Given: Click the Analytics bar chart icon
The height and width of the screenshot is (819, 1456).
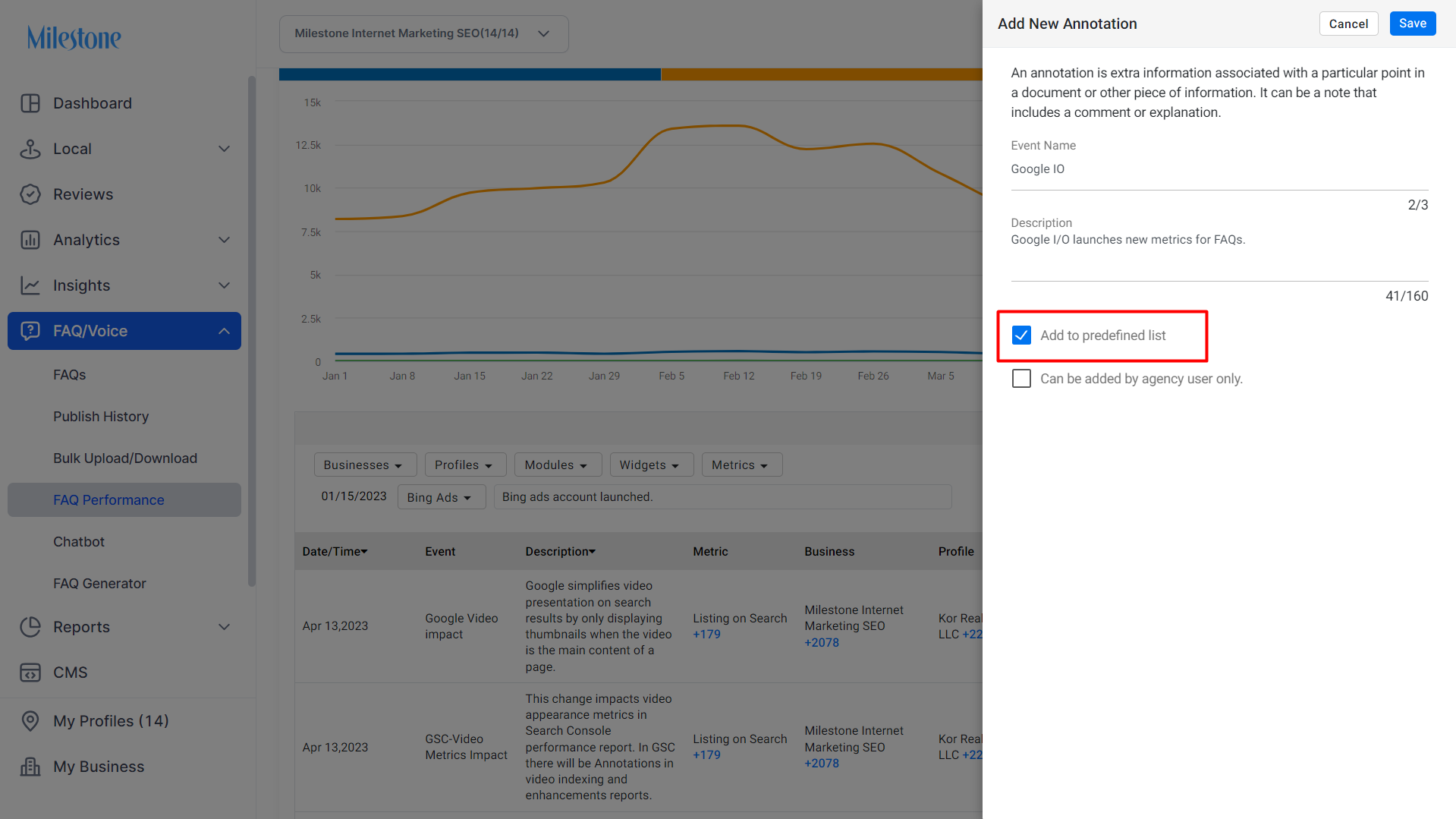Looking at the screenshot, I should (30, 240).
